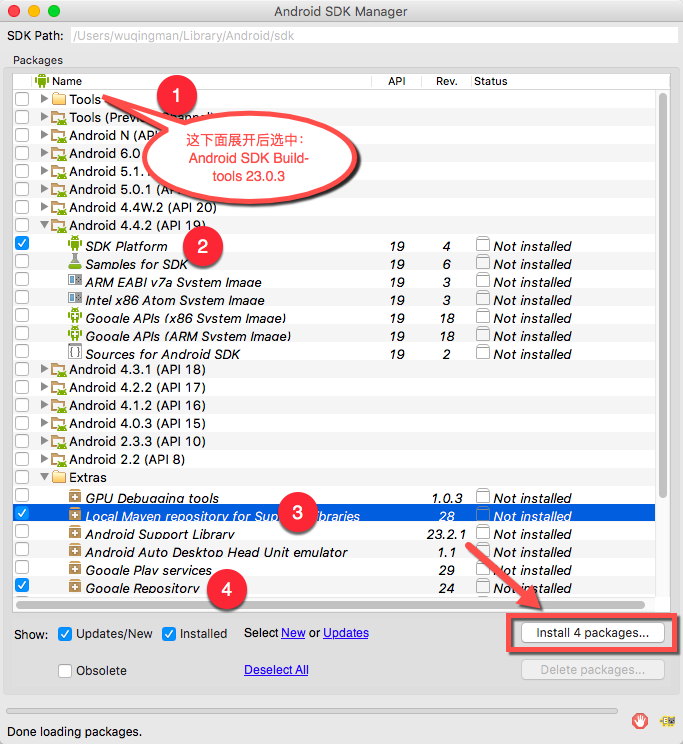This screenshot has width=683, height=744.
Task: Click the red stop-hand icon in status bar
Action: (x=639, y=721)
